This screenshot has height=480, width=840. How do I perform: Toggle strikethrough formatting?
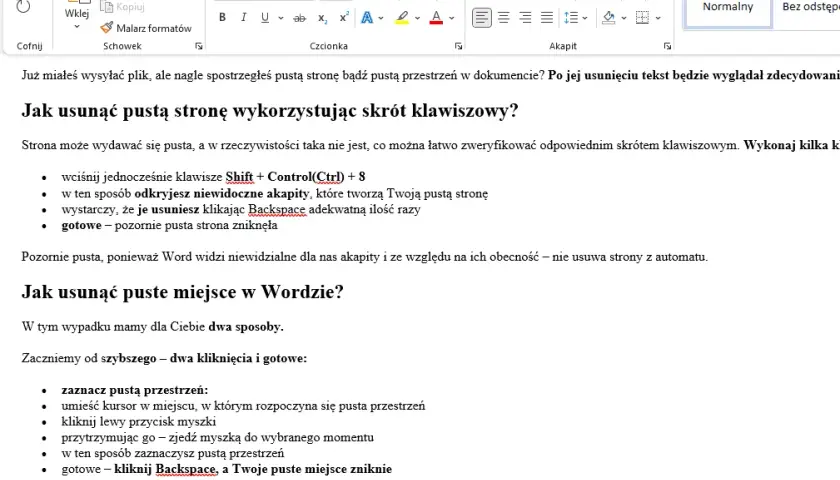tap(299, 18)
